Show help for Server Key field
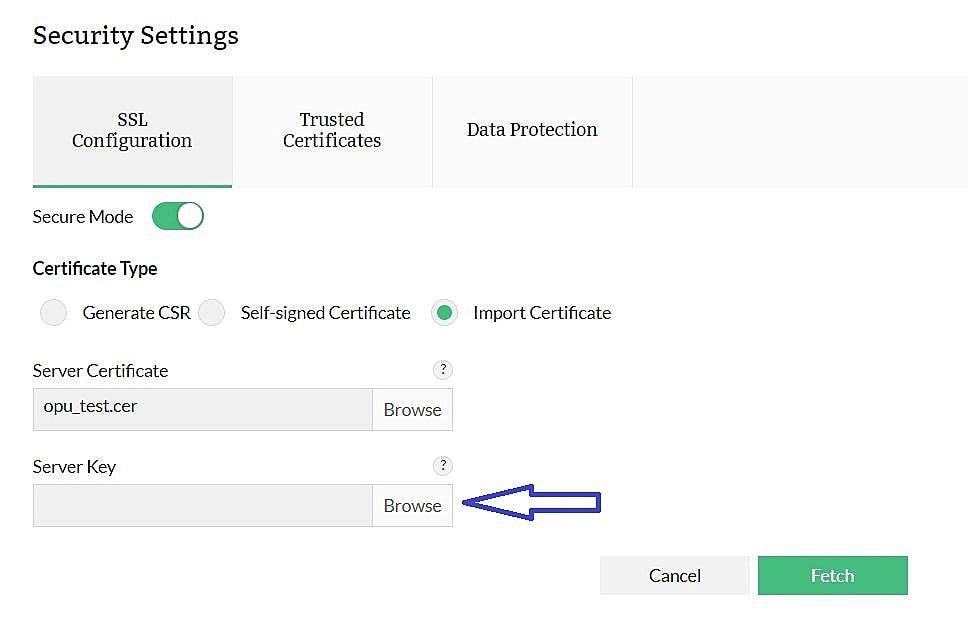968x632 pixels. 443,466
